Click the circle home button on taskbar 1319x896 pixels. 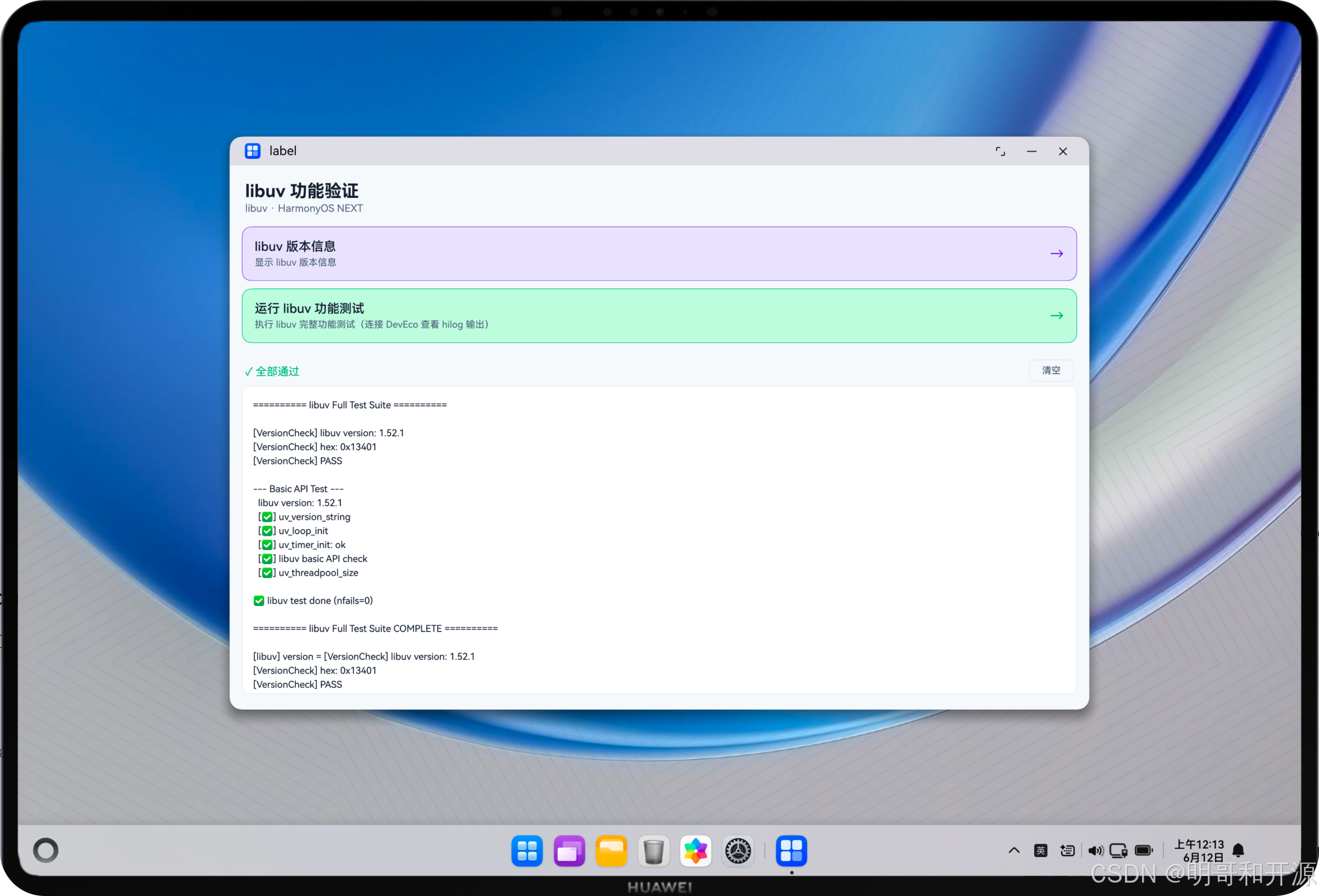[46, 850]
